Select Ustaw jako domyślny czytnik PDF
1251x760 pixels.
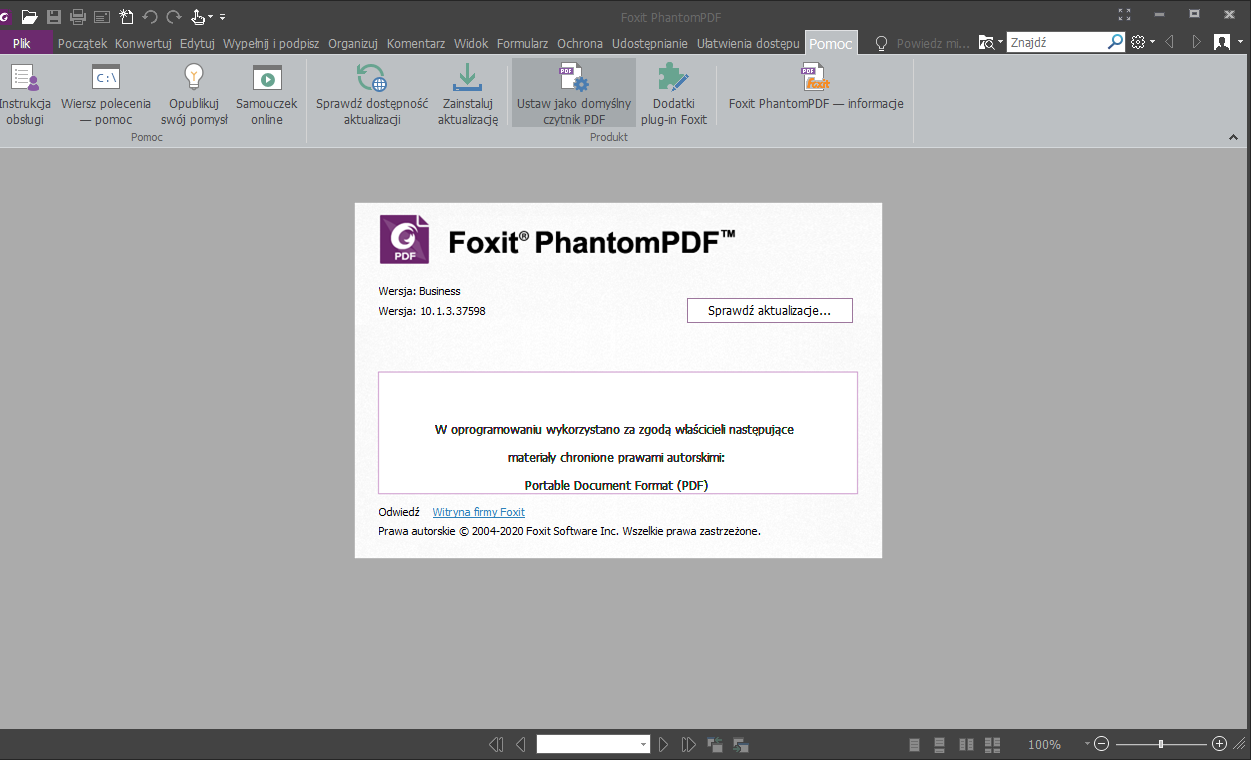[x=574, y=94]
